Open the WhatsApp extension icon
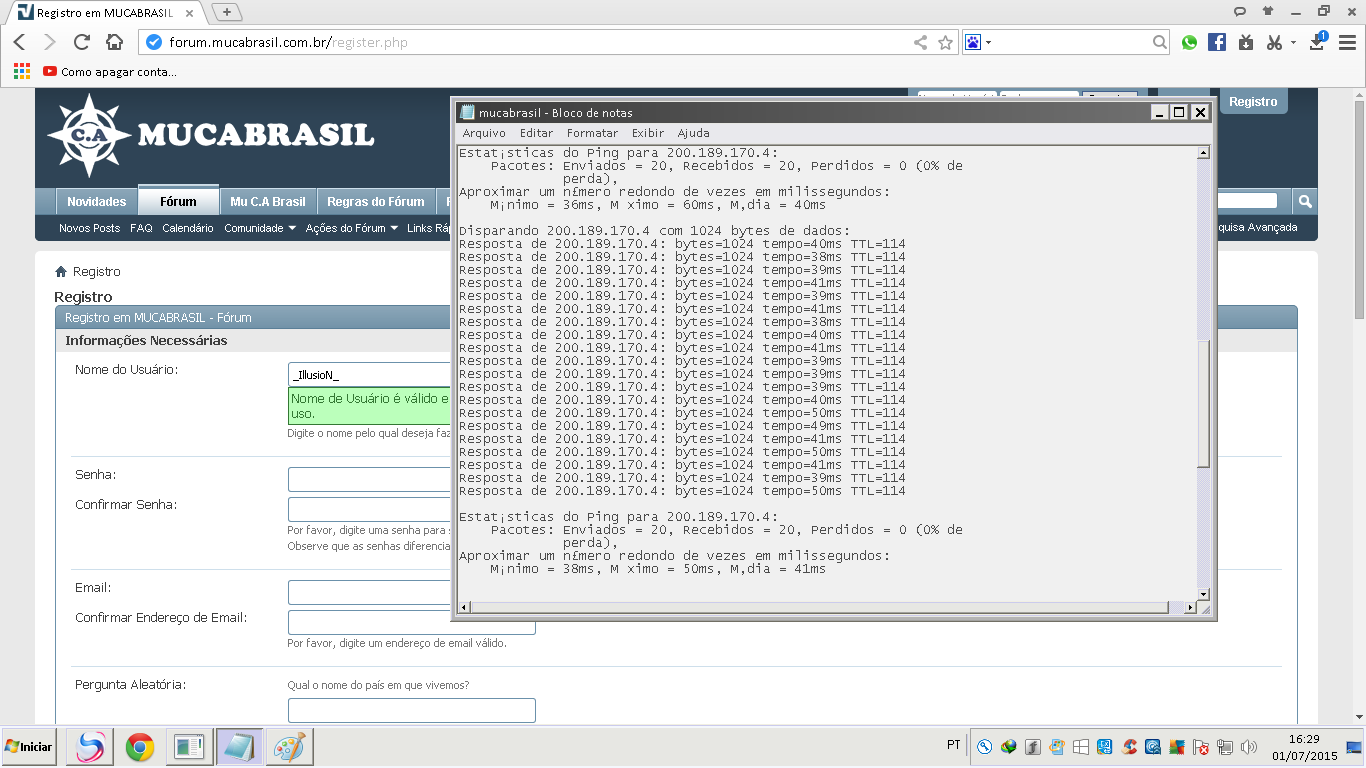 [1189, 42]
